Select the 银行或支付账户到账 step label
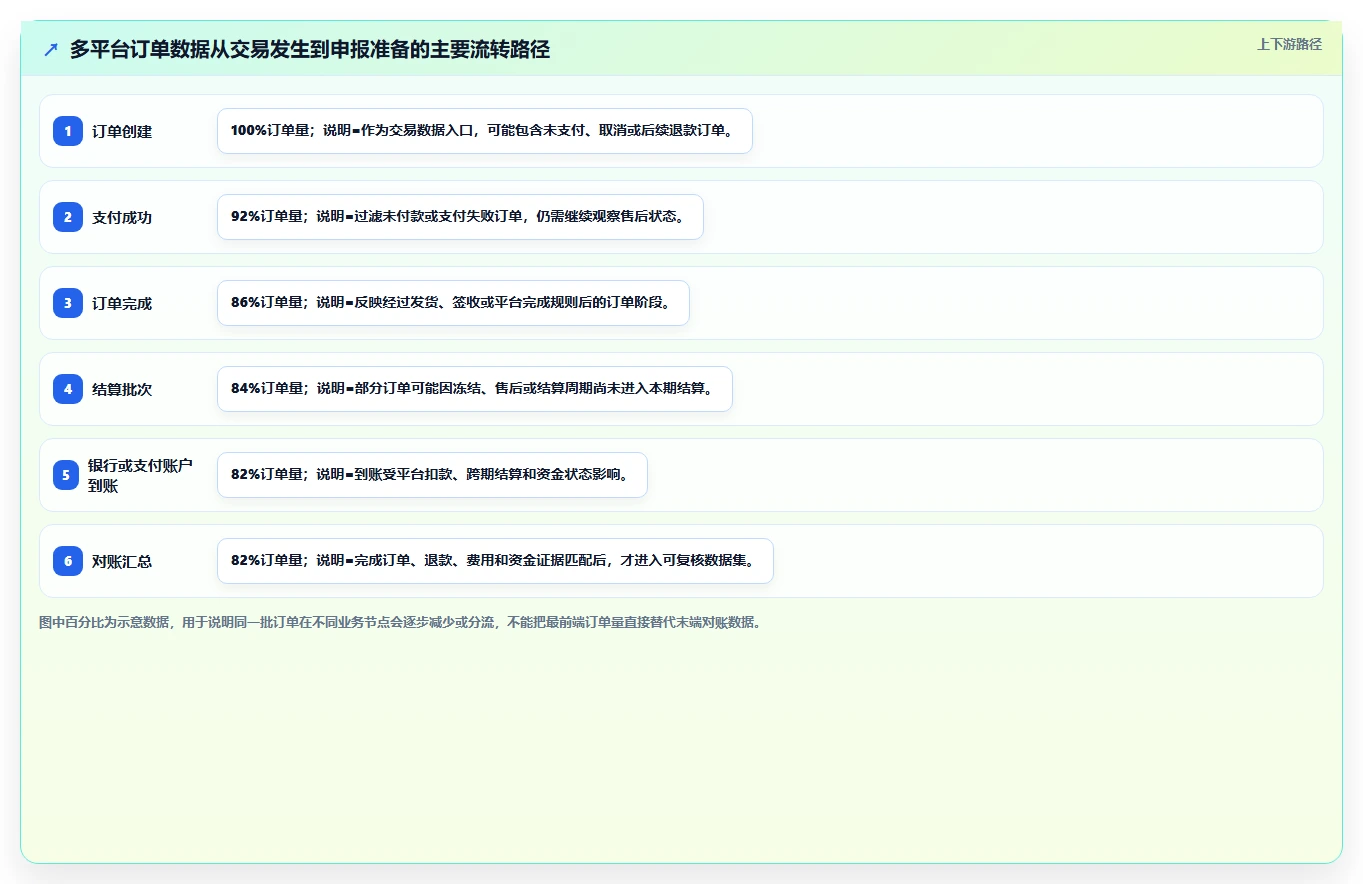 [140, 475]
